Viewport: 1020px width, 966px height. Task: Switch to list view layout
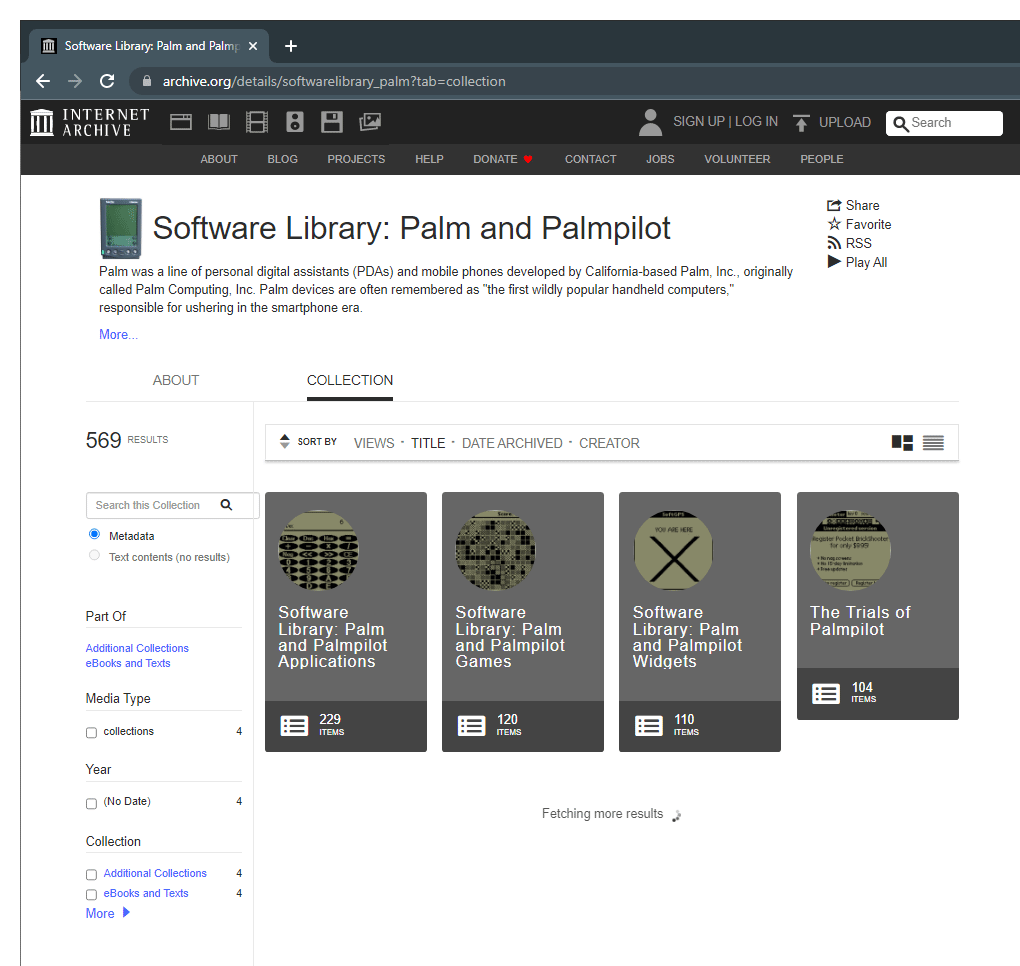[x=933, y=442]
